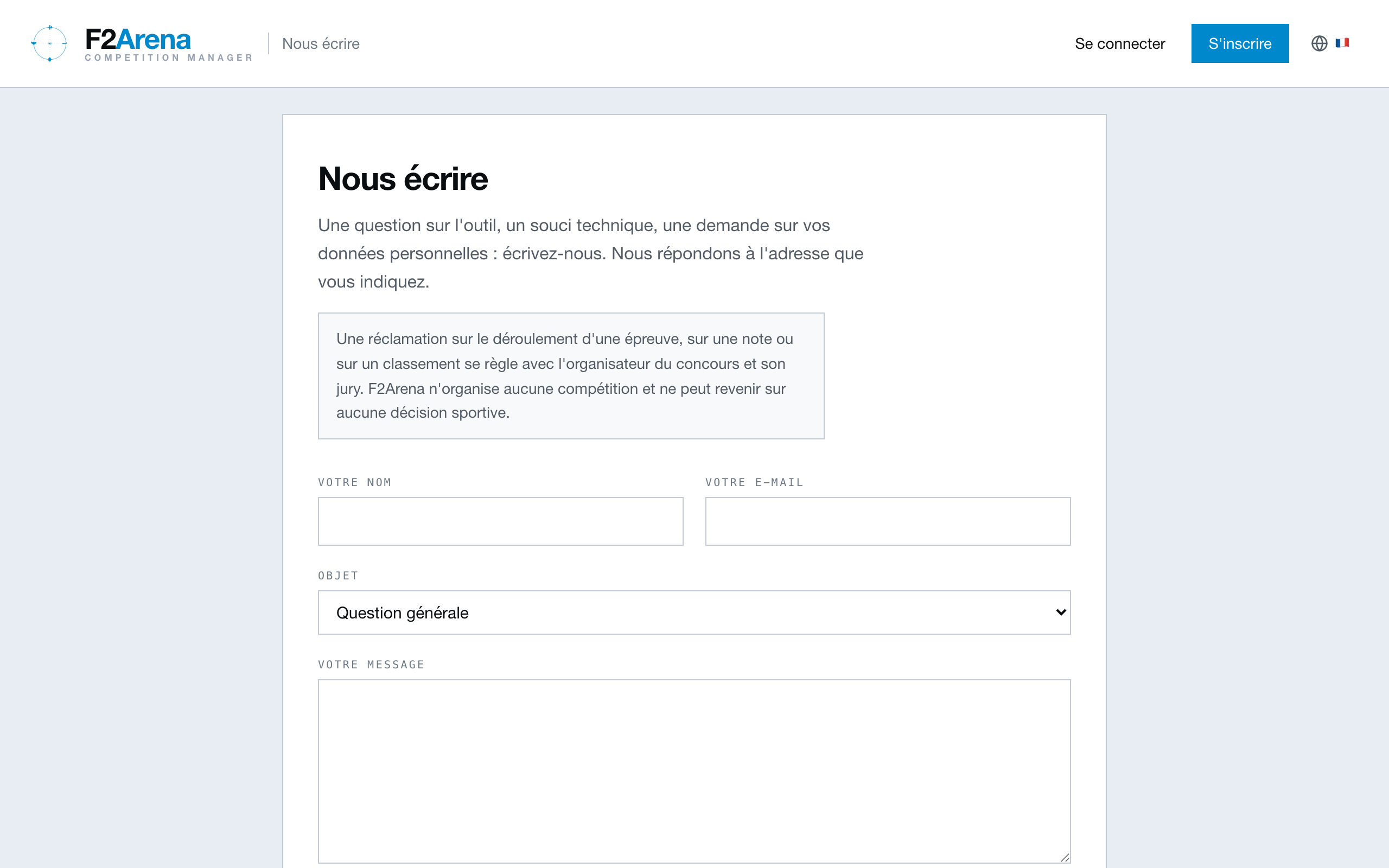Open the Objet dropdown showing Question générale
Image resolution: width=1389 pixels, height=868 pixels.
point(694,612)
